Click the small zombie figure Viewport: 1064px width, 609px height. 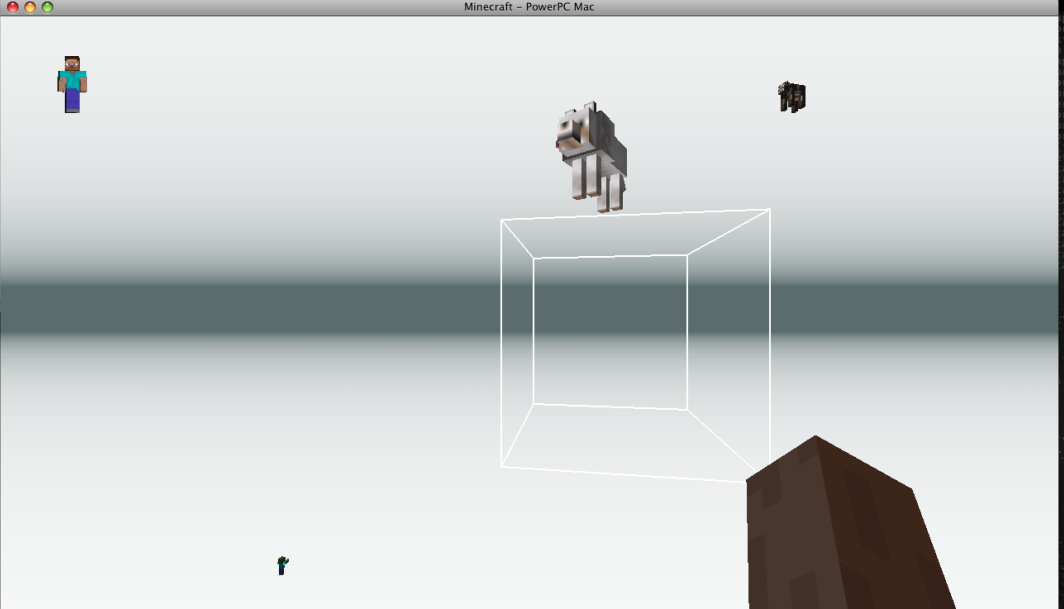tap(282, 565)
